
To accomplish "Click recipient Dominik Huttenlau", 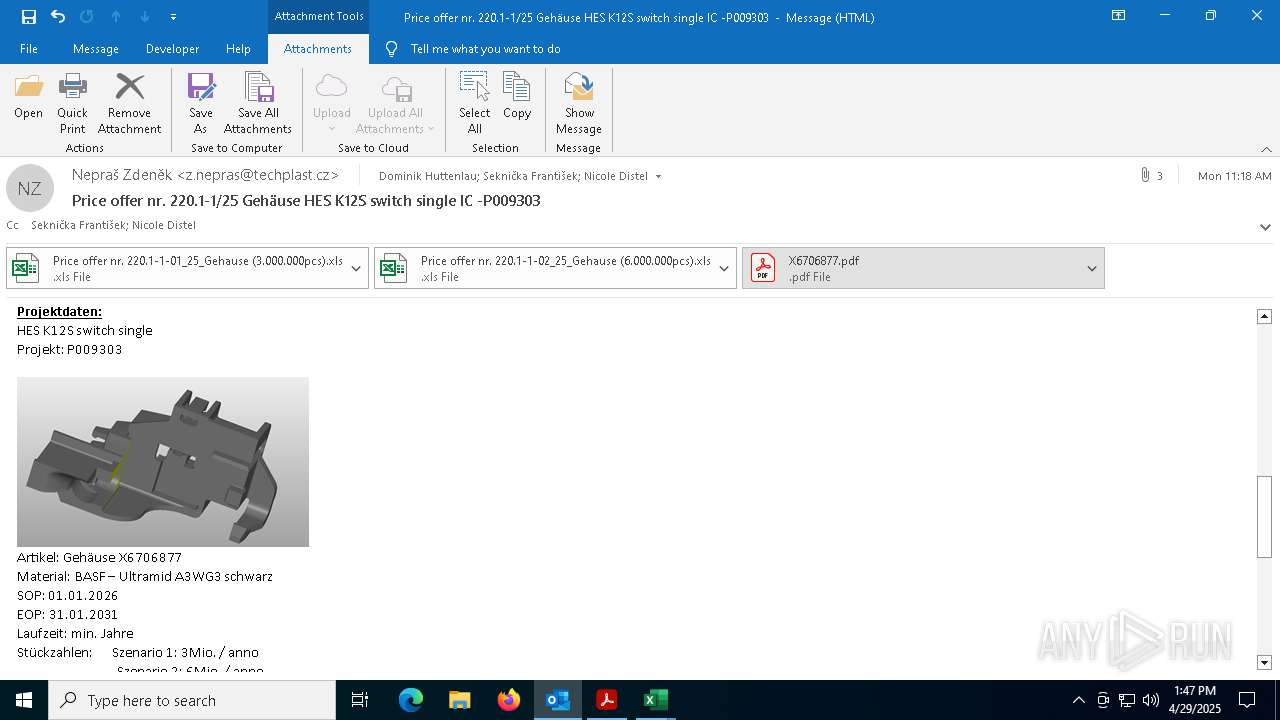I will (428, 176).
